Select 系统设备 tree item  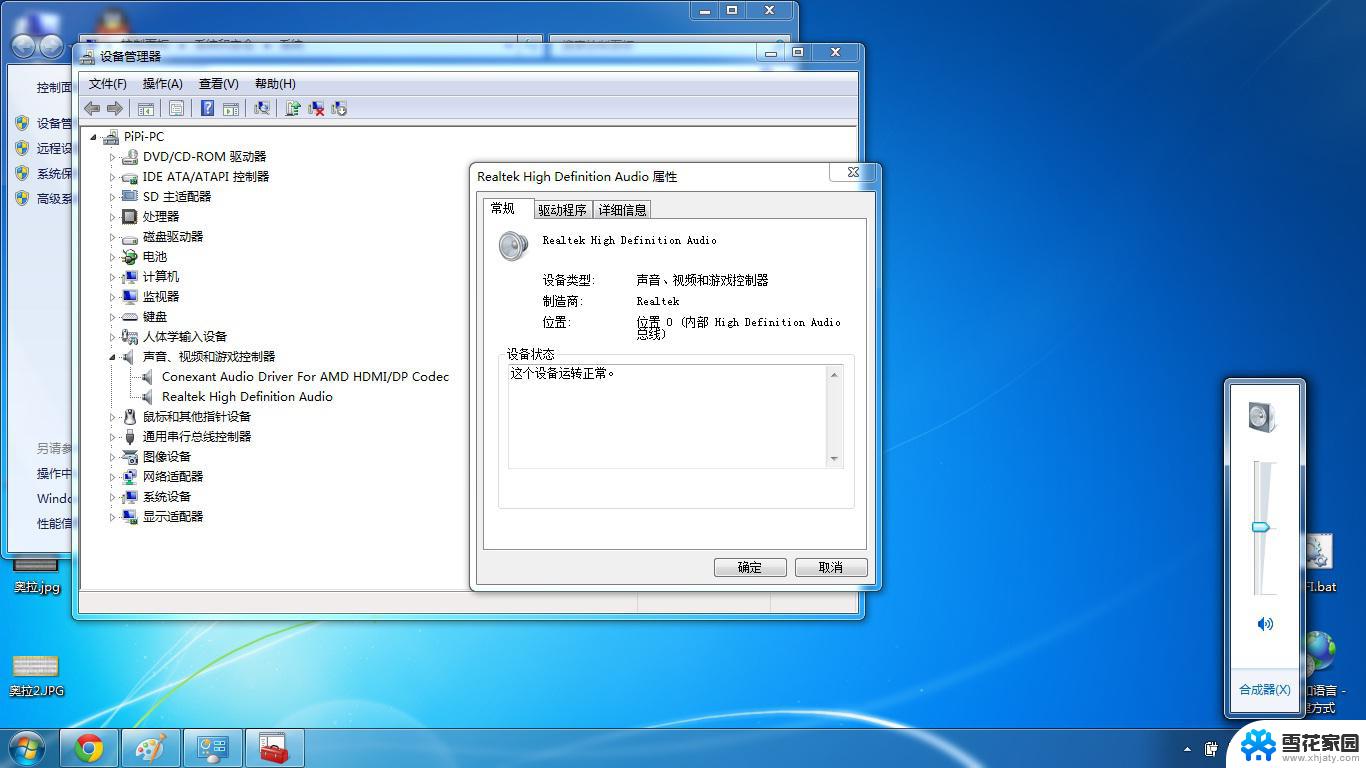click(167, 497)
